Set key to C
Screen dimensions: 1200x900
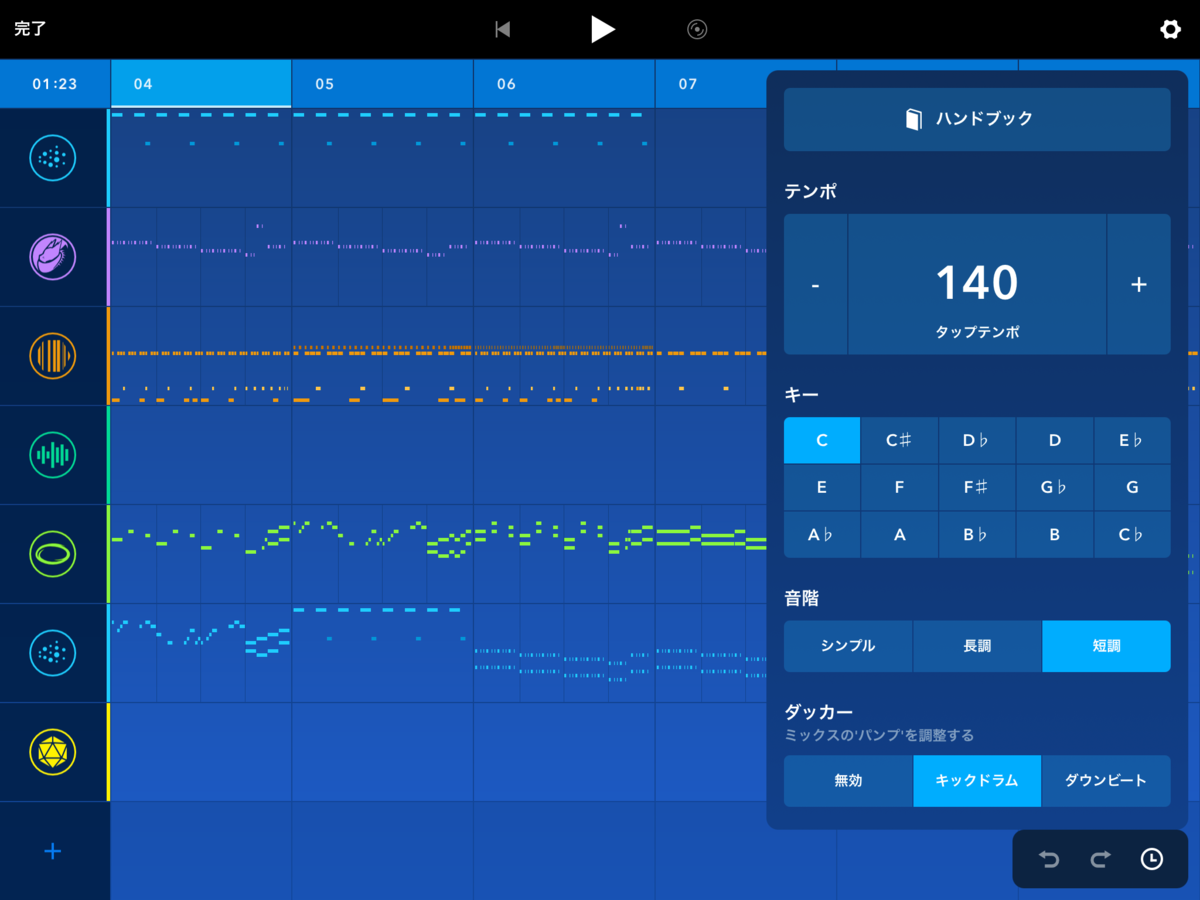coord(822,441)
